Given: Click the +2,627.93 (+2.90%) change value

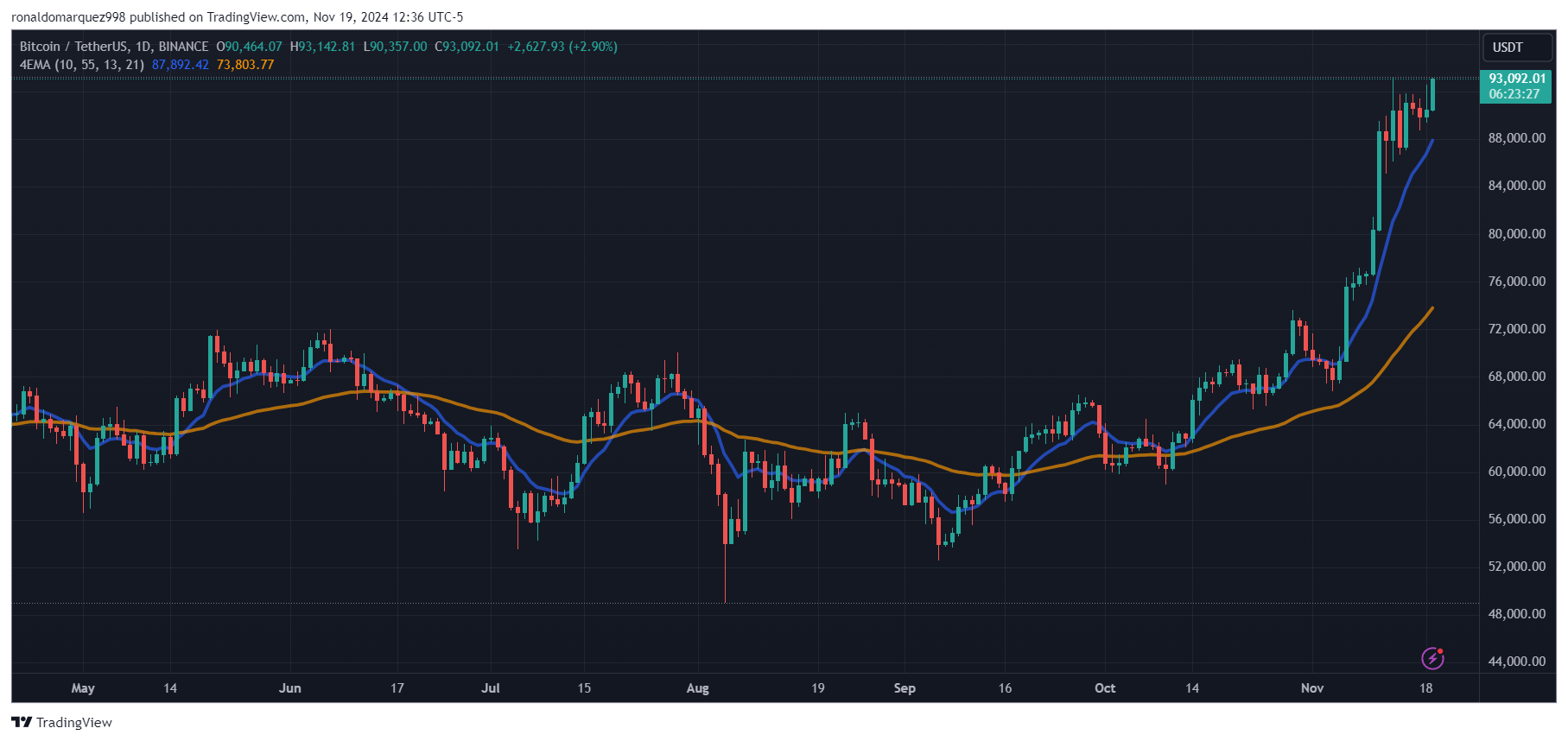Looking at the screenshot, I should [562, 47].
